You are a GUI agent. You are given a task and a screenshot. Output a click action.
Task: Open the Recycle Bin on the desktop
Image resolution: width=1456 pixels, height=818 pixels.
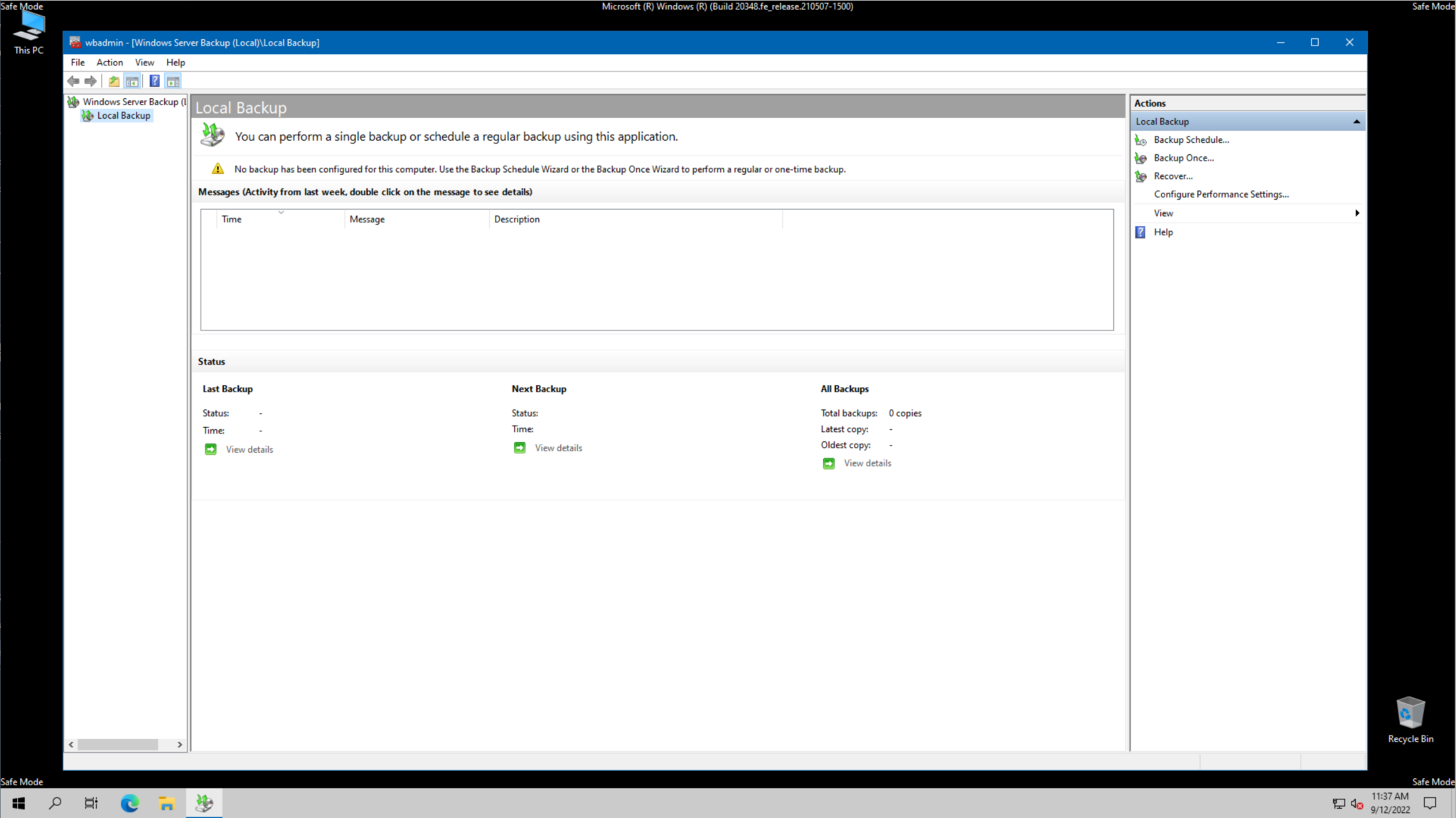1410,714
